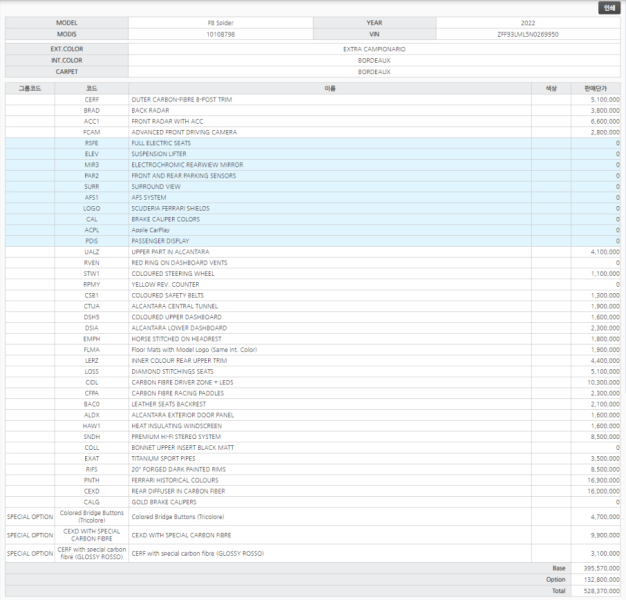Image resolution: width=626 pixels, height=600 pixels.
Task: Click 'UPPER PART IN ALCANTARA' option
Action: (170, 252)
